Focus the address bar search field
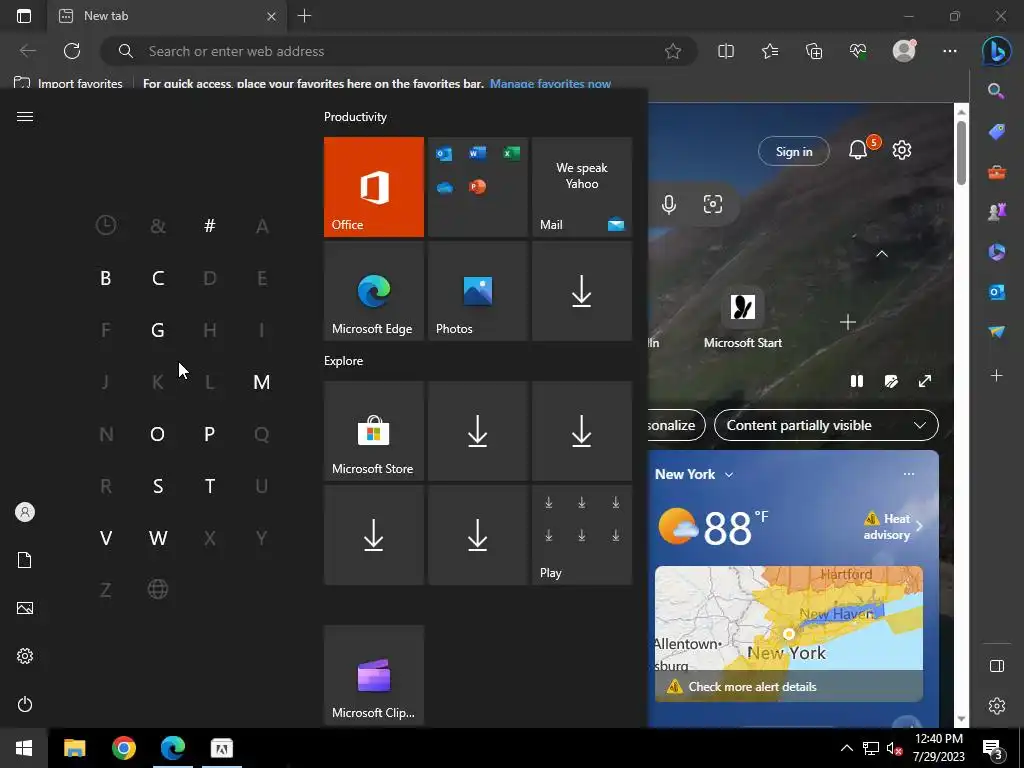 point(398,51)
